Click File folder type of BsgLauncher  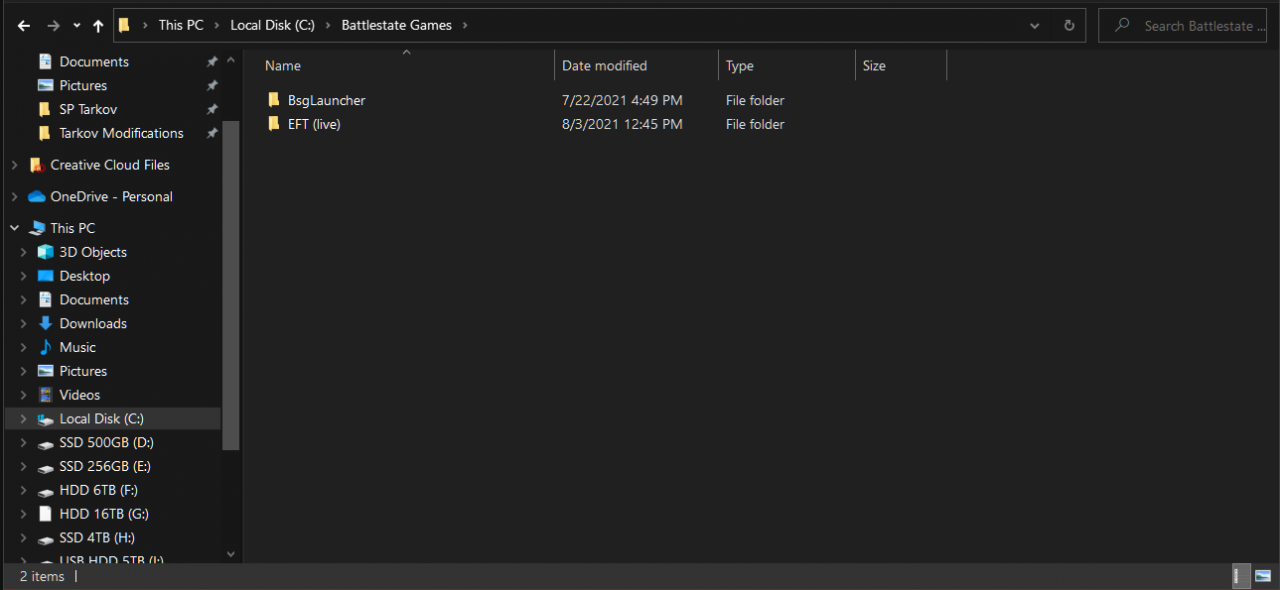click(x=755, y=100)
